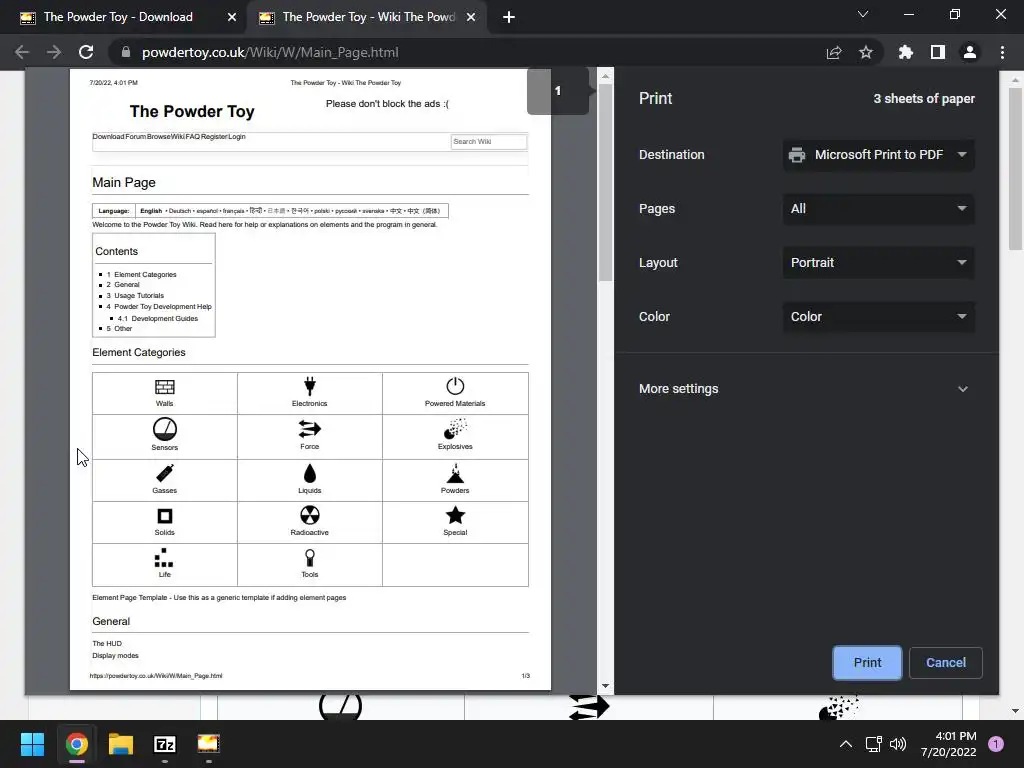The height and width of the screenshot is (768, 1024).
Task: Open network status icon in system tray
Action: pos(873,744)
